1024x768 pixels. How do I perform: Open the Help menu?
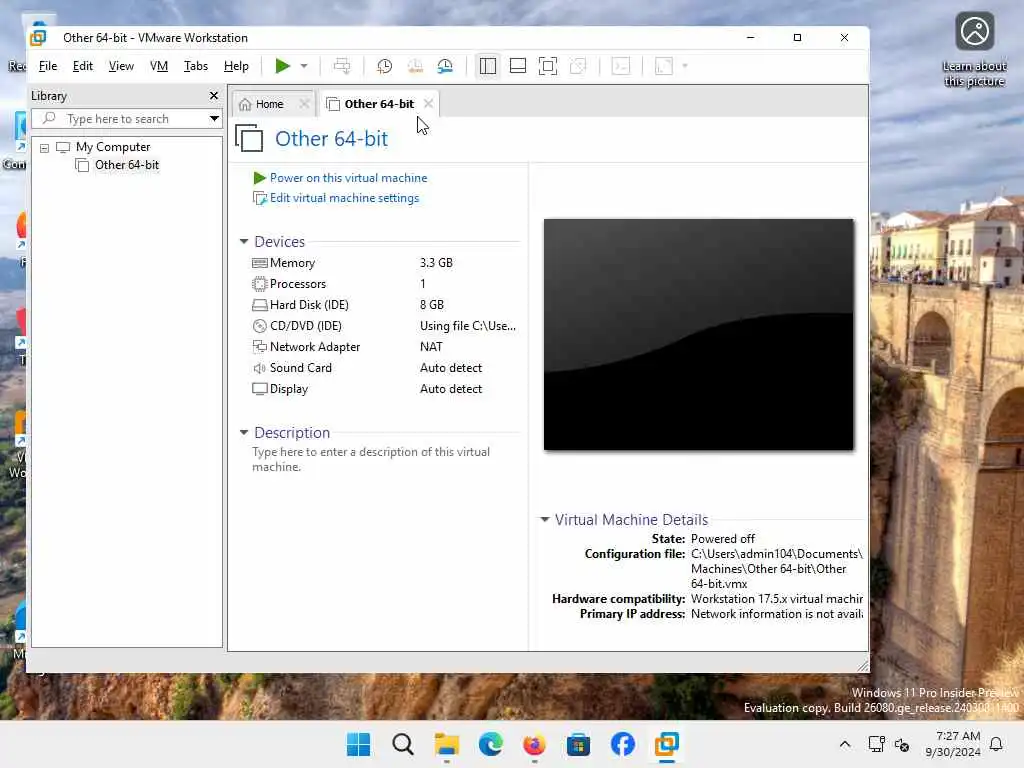click(x=236, y=66)
